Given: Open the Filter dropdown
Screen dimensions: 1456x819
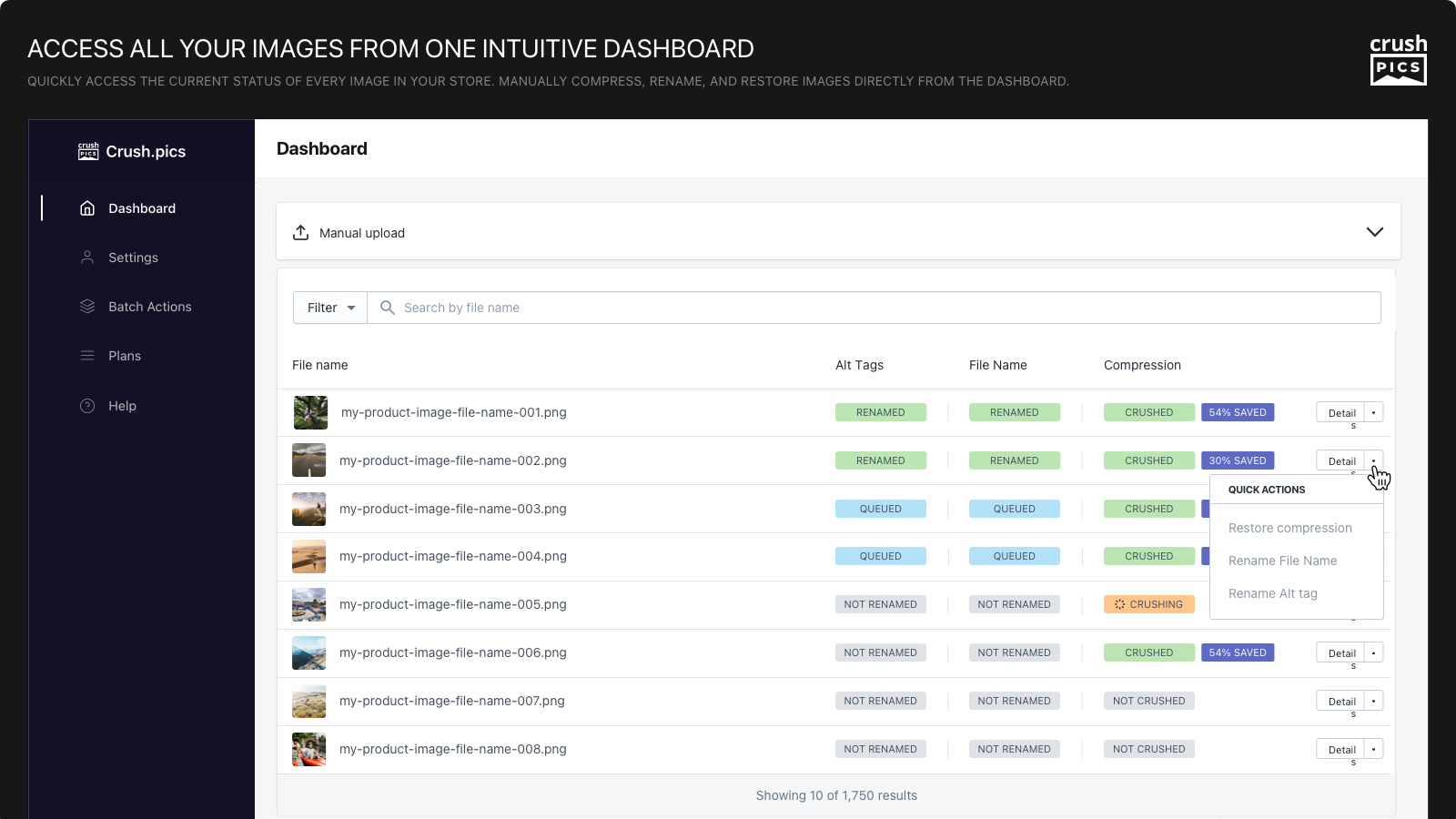Looking at the screenshot, I should tap(330, 308).
